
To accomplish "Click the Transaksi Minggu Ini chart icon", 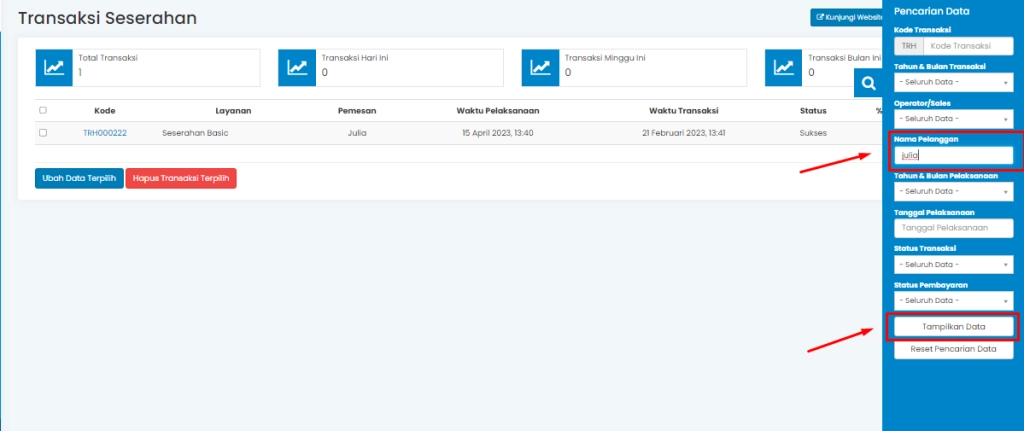I will (x=540, y=67).
